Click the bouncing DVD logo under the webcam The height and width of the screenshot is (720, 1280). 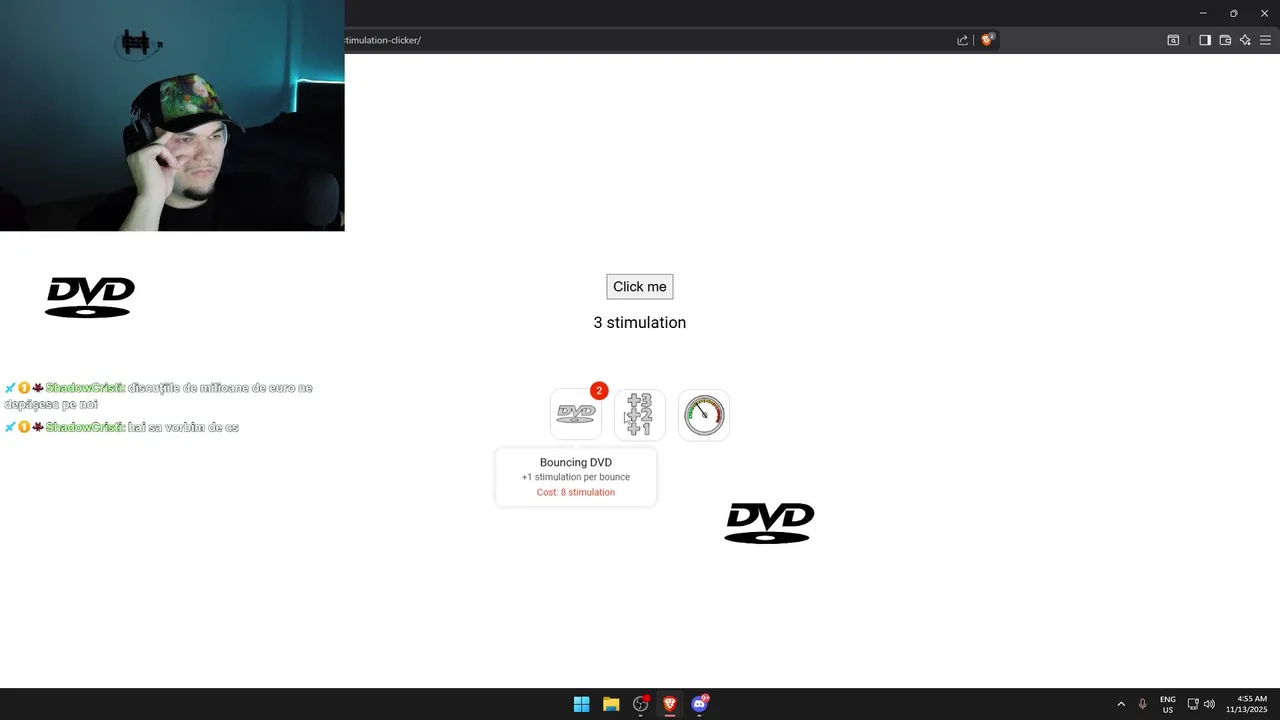point(90,298)
